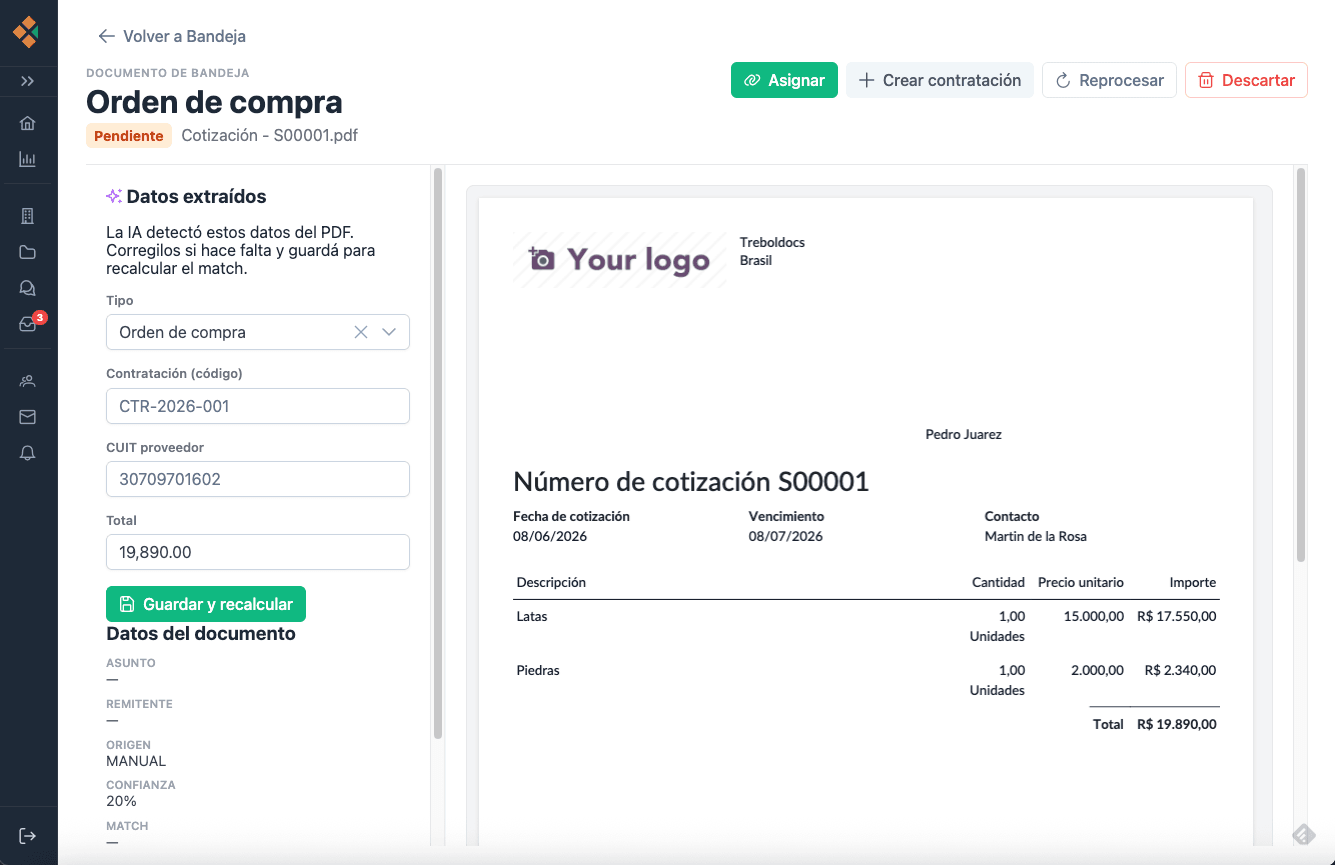Click Guardar y recalcular button
This screenshot has width=1335, height=865.
(x=206, y=604)
